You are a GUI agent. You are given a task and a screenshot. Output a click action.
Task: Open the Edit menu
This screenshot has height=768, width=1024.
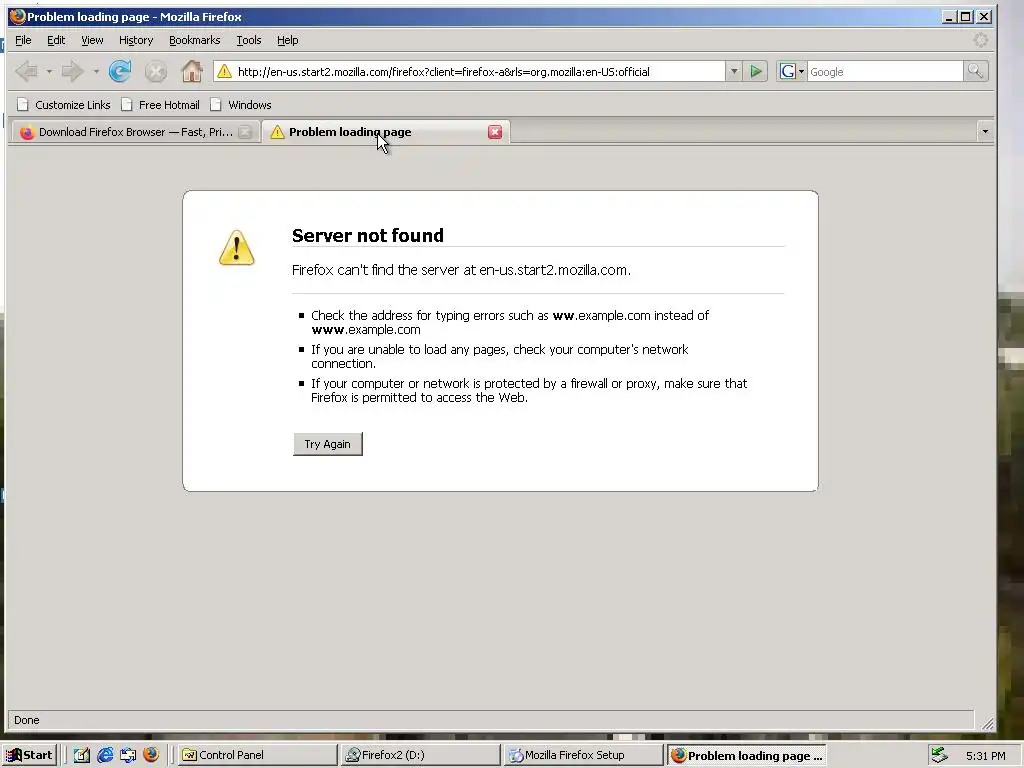point(56,40)
